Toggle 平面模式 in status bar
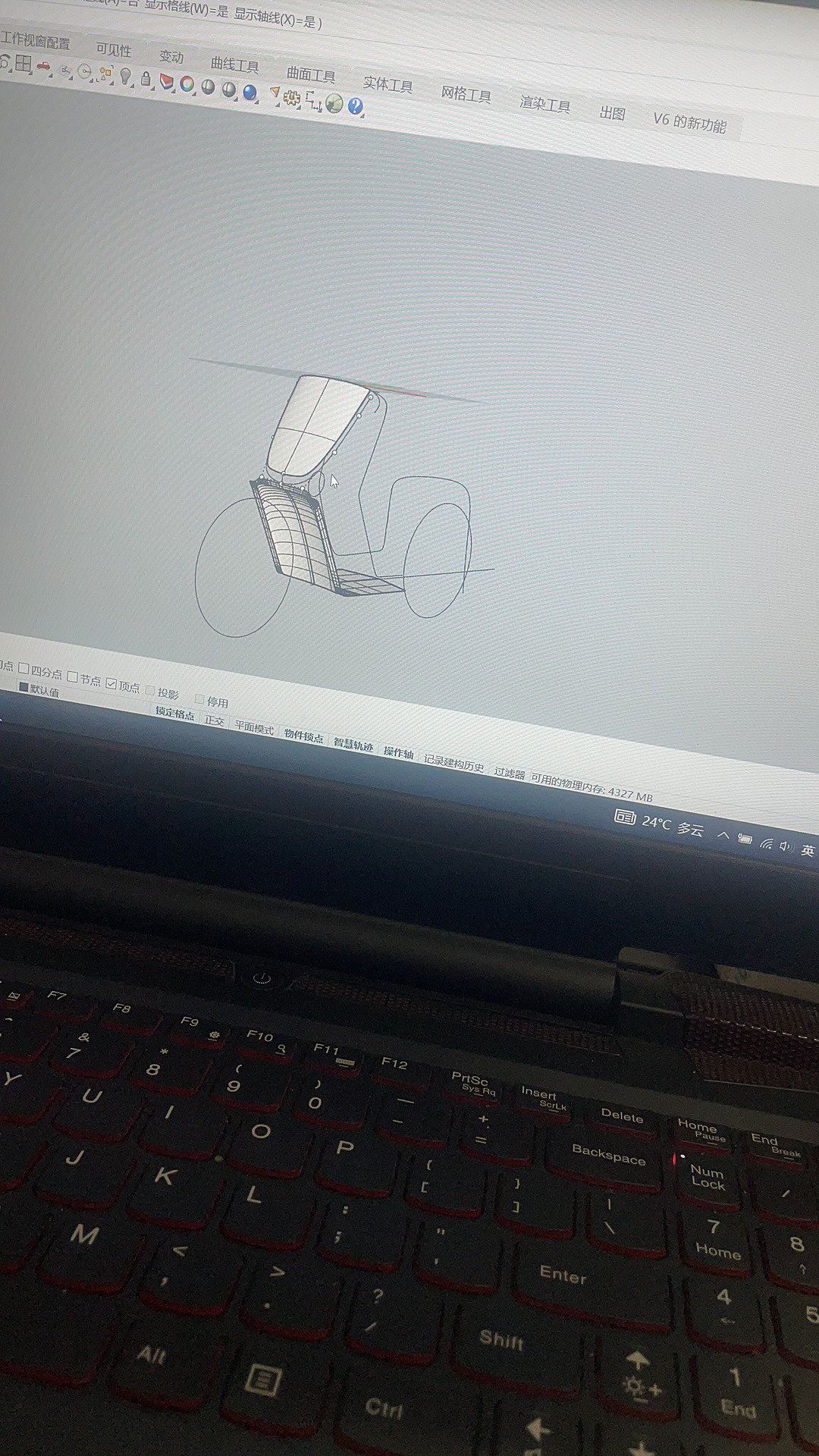 pyautogui.click(x=254, y=729)
